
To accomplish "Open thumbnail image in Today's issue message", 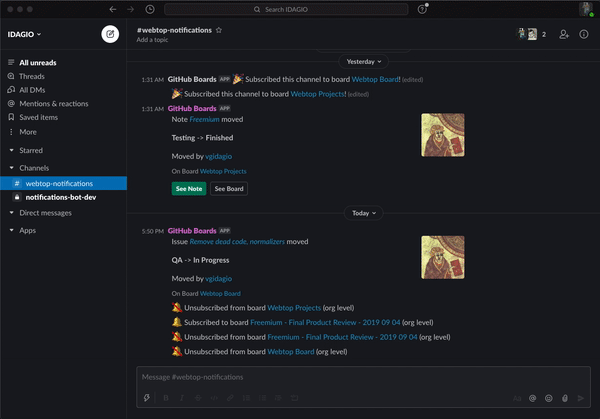I will [x=443, y=257].
